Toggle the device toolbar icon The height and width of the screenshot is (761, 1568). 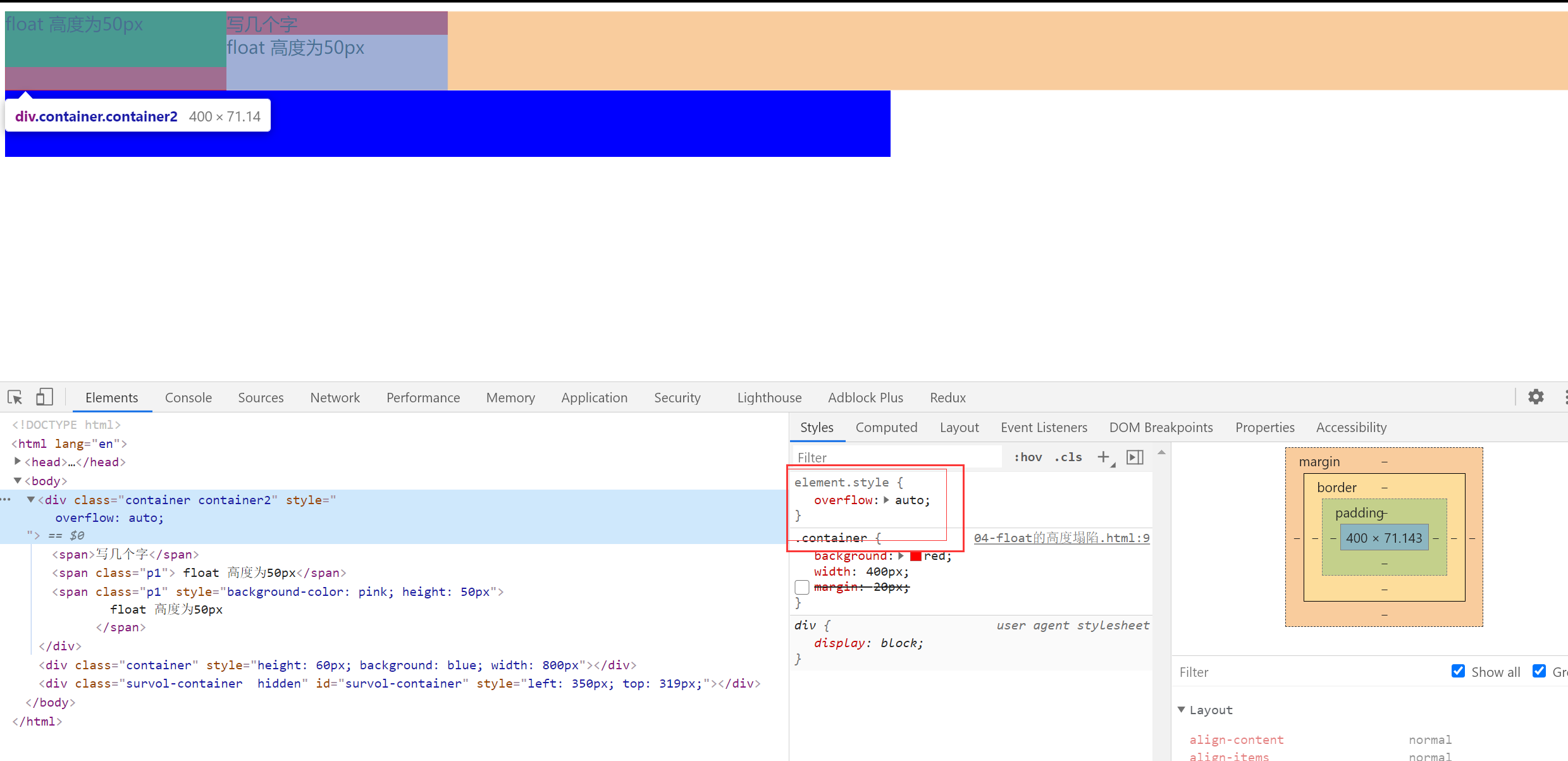tap(44, 397)
